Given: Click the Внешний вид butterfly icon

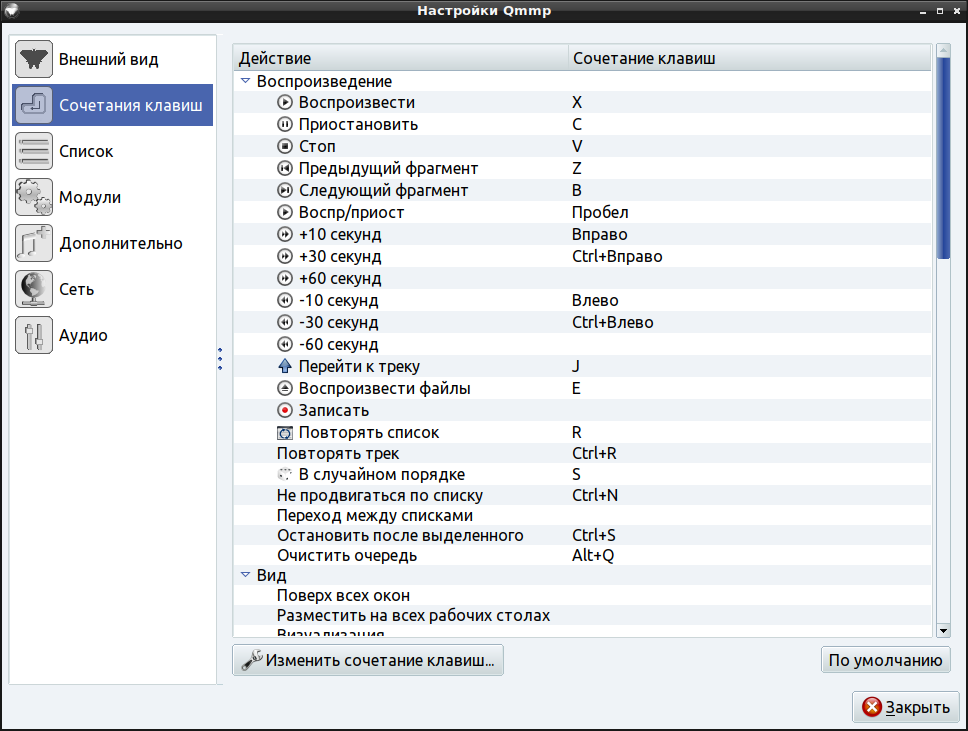Looking at the screenshot, I should click(34, 60).
